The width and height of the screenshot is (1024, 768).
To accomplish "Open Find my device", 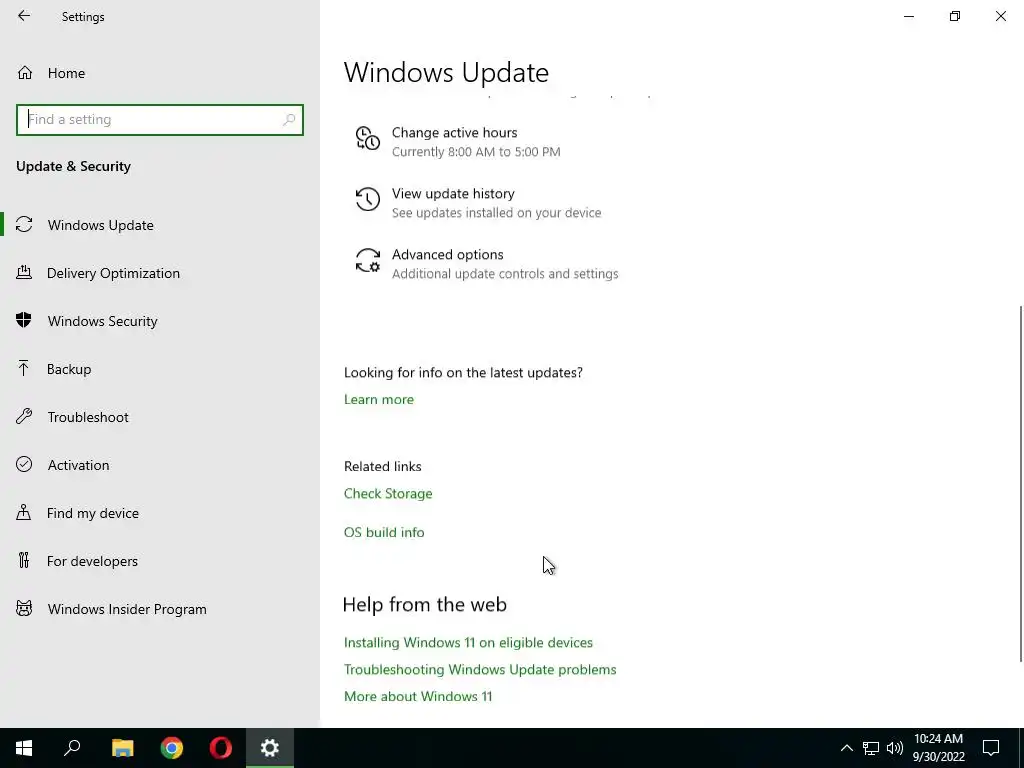I will pos(92,513).
